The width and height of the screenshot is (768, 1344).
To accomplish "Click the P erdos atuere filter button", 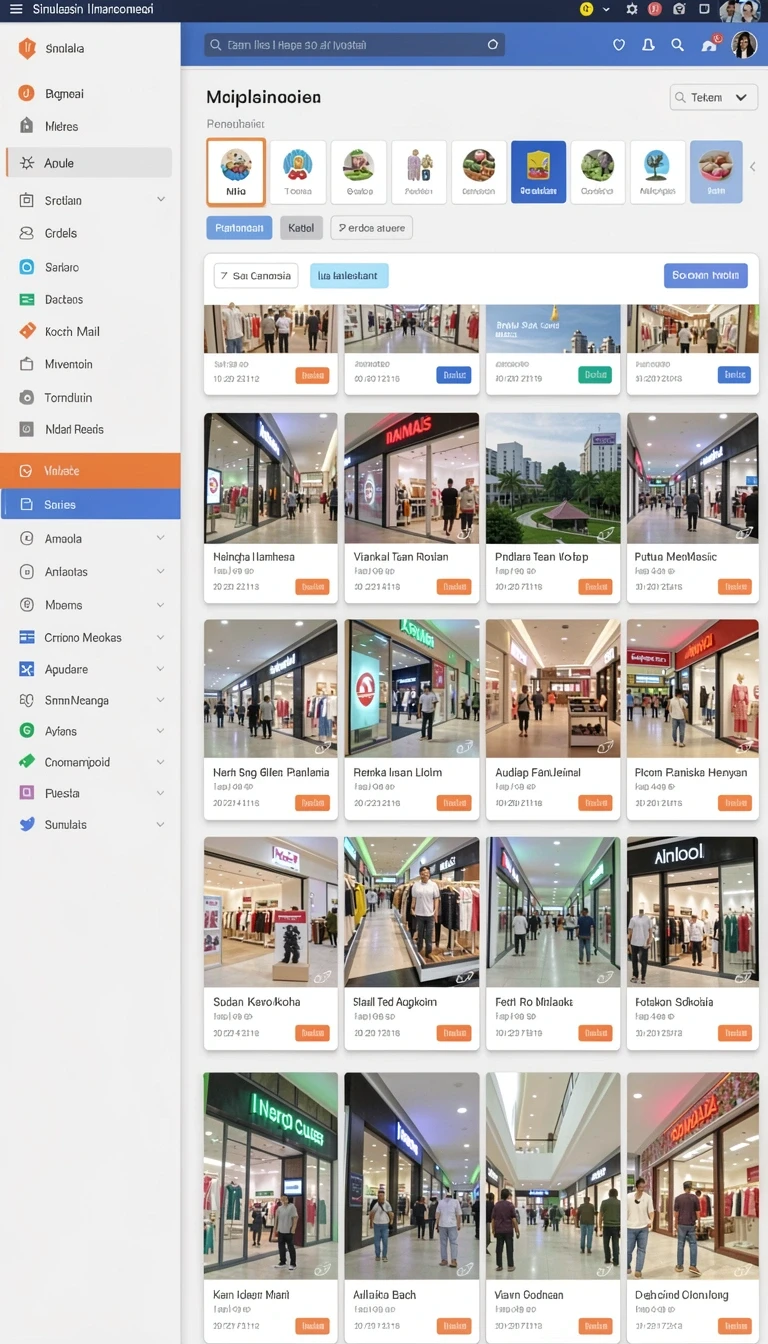I will tap(371, 228).
